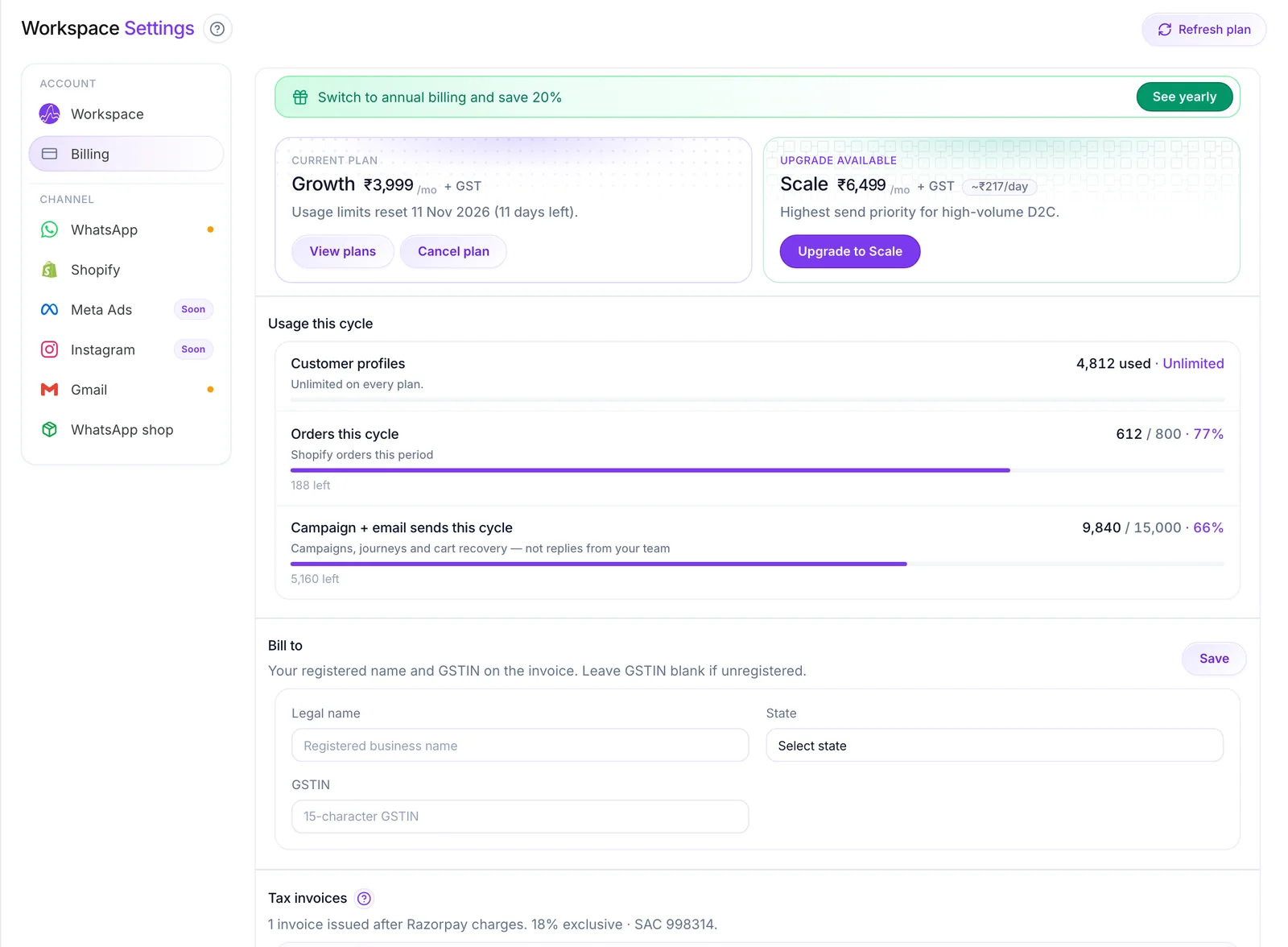Click the Orders this cycle progress bar
1288x947 pixels.
point(758,470)
